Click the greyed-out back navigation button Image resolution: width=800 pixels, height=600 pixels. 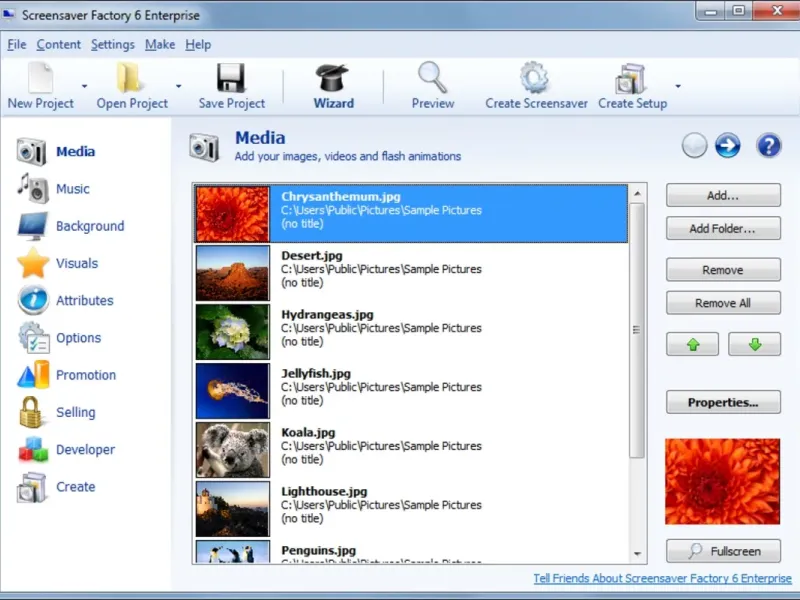(694, 146)
